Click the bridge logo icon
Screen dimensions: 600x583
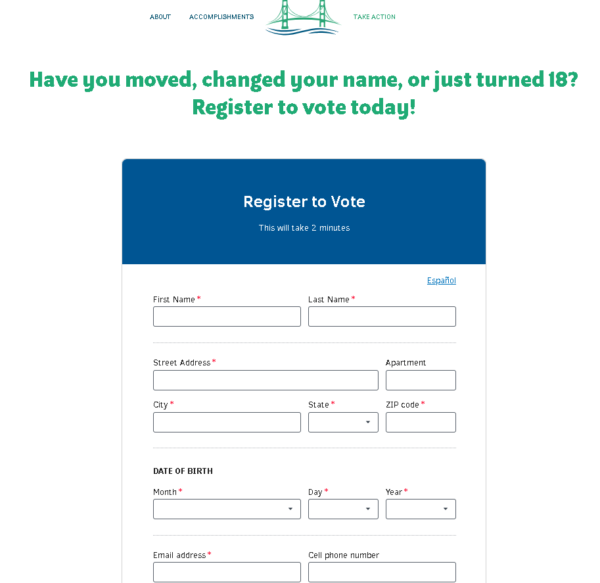pos(302,17)
